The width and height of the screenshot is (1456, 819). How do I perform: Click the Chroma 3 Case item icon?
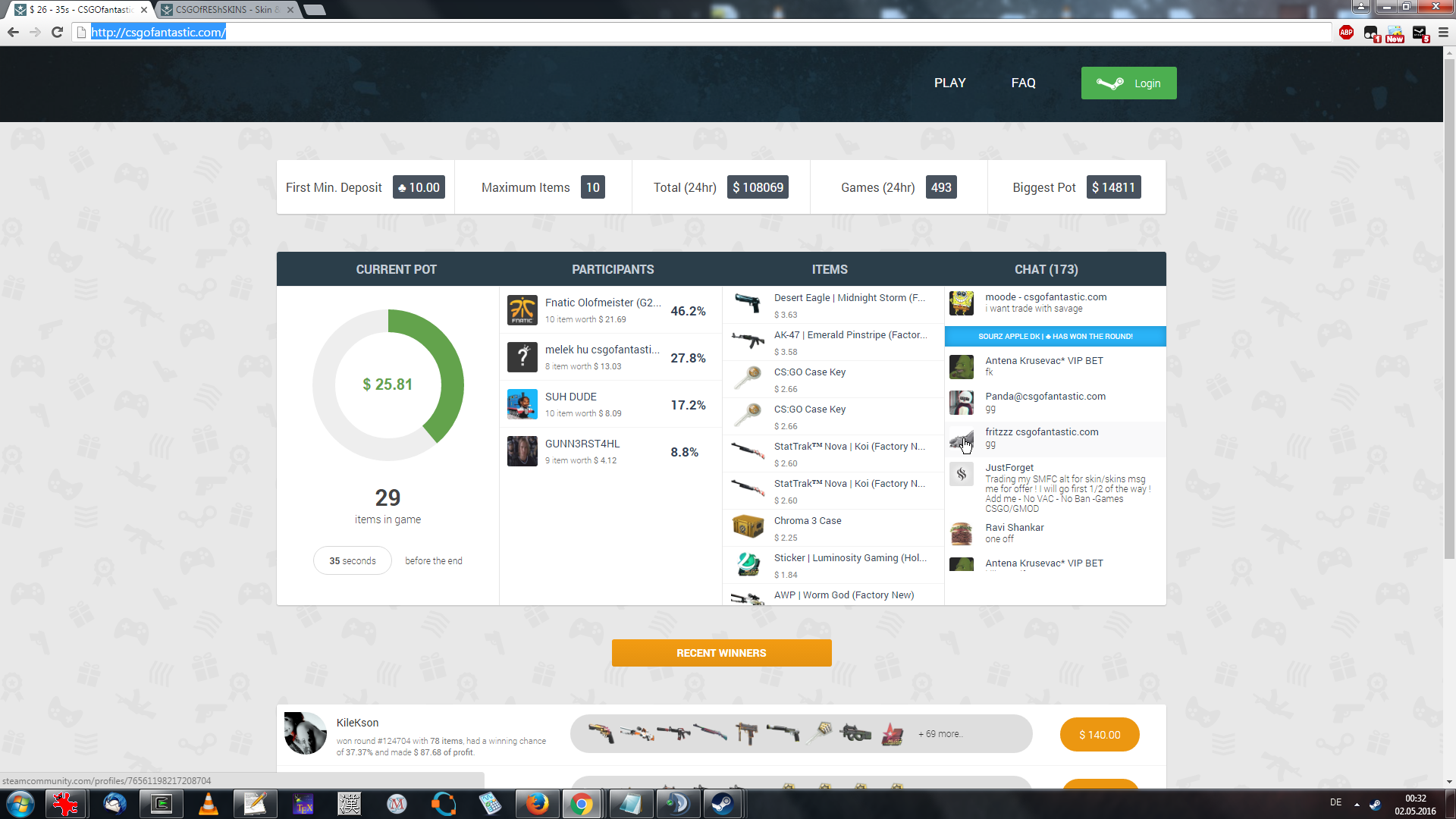click(748, 526)
